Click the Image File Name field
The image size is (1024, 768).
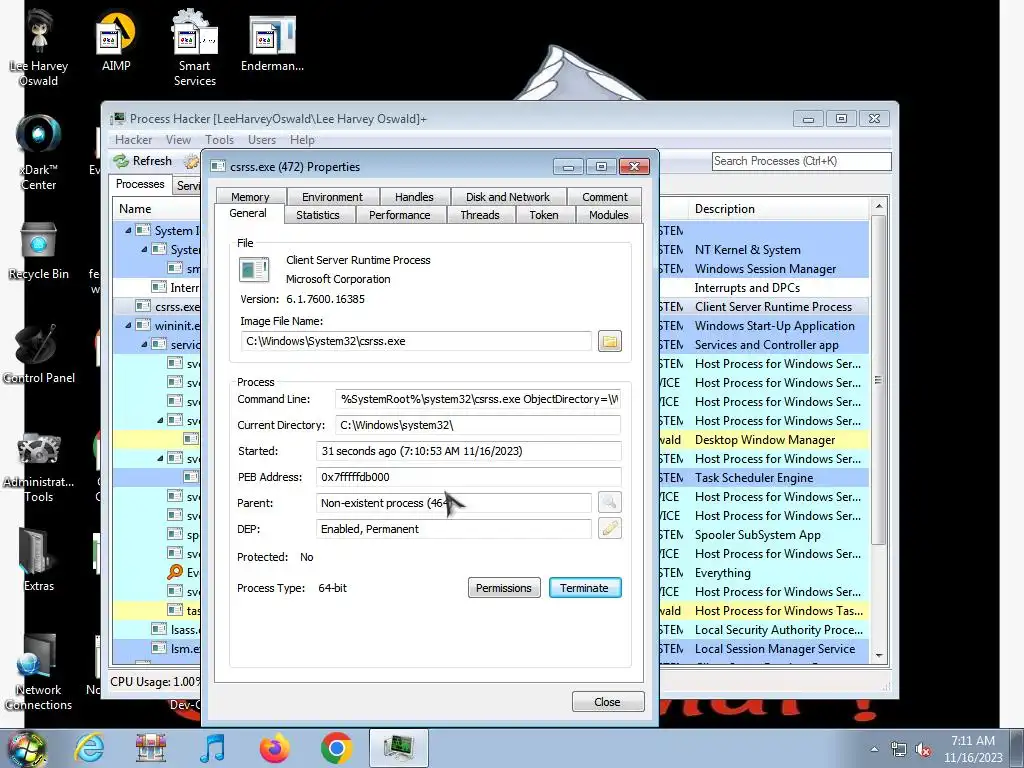tap(417, 341)
